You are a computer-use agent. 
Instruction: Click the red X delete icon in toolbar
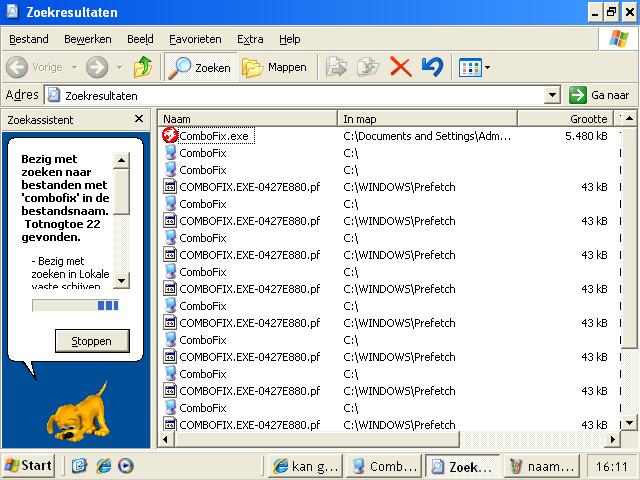point(400,67)
